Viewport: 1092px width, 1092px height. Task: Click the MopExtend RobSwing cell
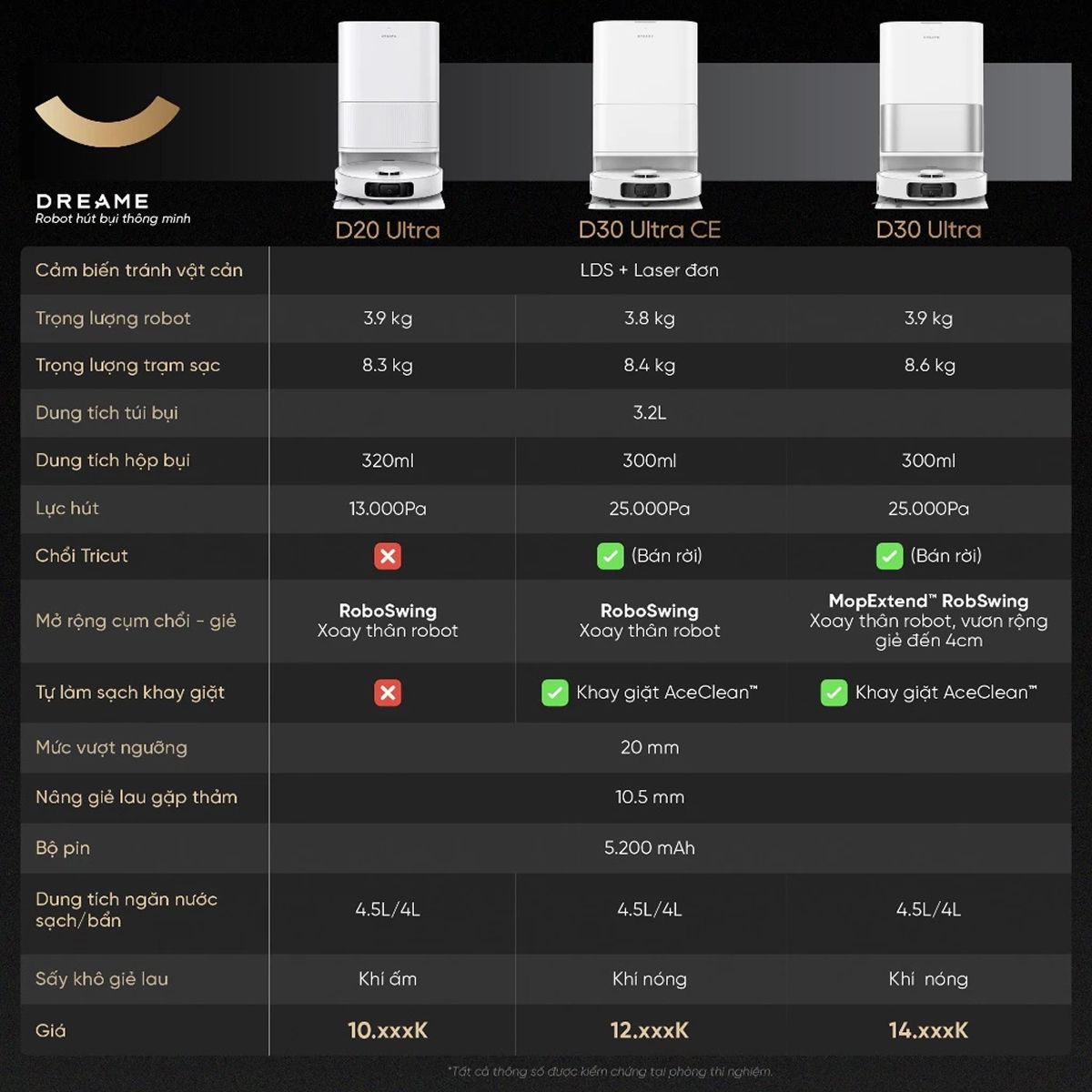(x=928, y=621)
